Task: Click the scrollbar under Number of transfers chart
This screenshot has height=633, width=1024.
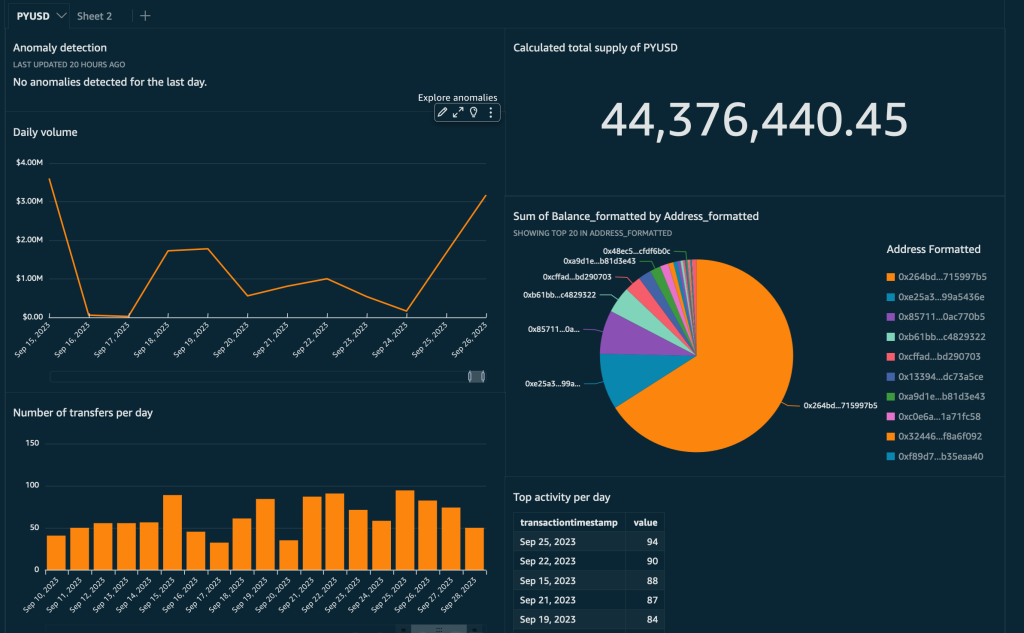Action: [x=440, y=628]
